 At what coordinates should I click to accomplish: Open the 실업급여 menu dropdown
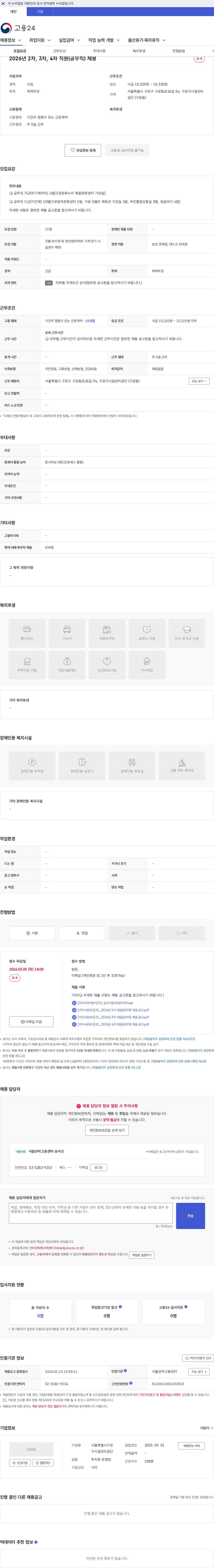(x=69, y=40)
